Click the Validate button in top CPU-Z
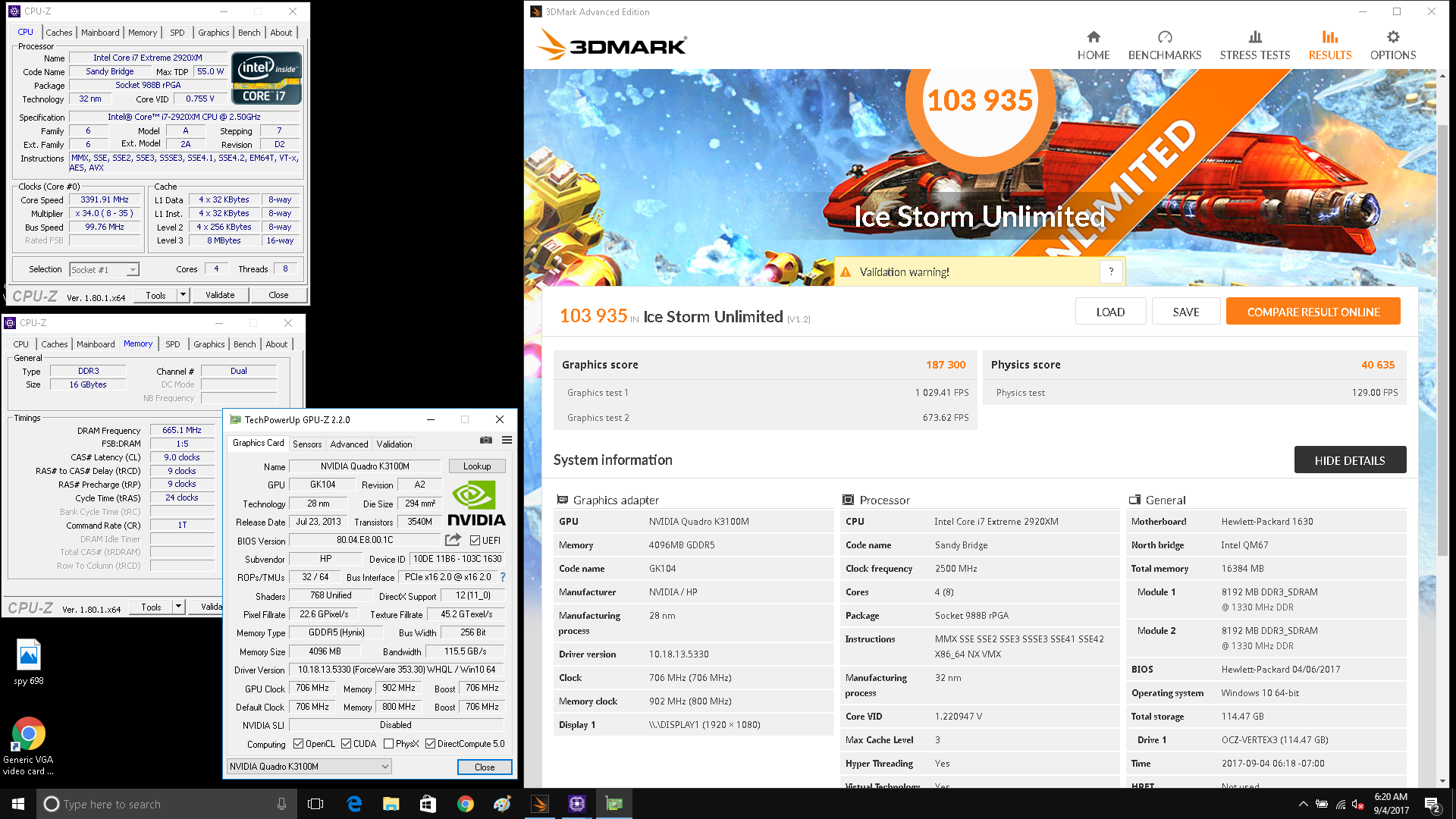Viewport: 1456px width, 819px height. (x=220, y=295)
